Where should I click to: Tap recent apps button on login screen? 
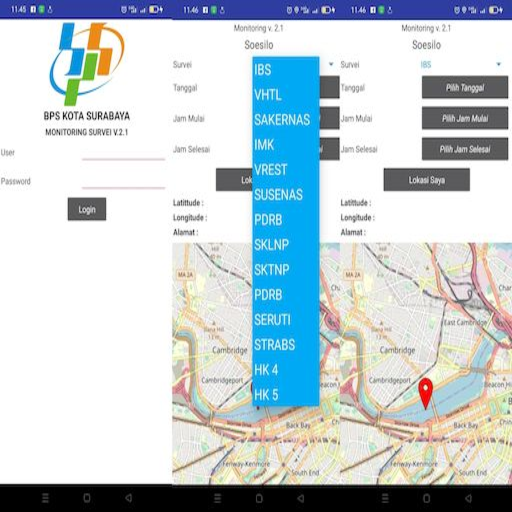tap(45, 498)
